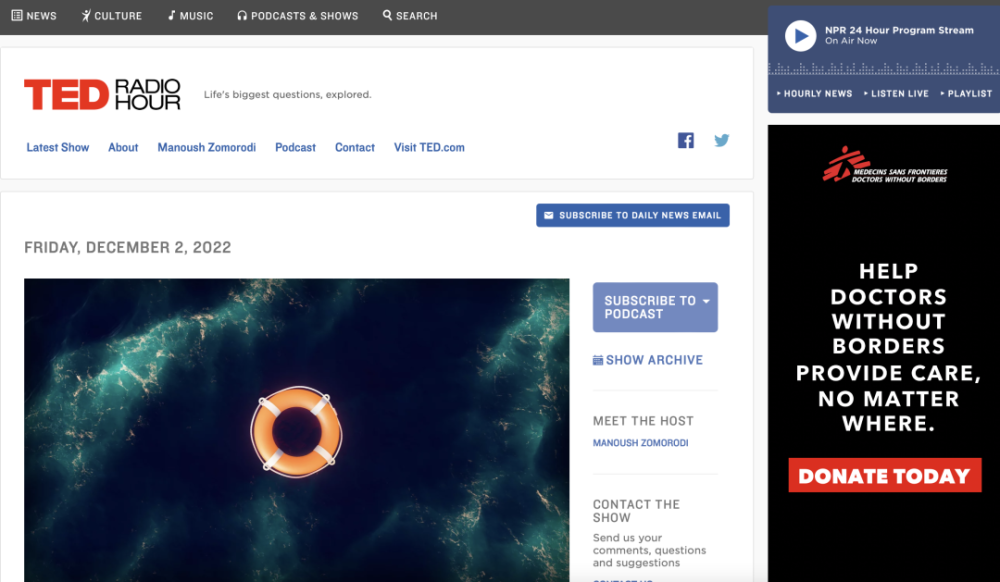This screenshot has height=582, width=1000.
Task: Click the "Life's biggest questions, explored." tagline
Action: pos(288,94)
